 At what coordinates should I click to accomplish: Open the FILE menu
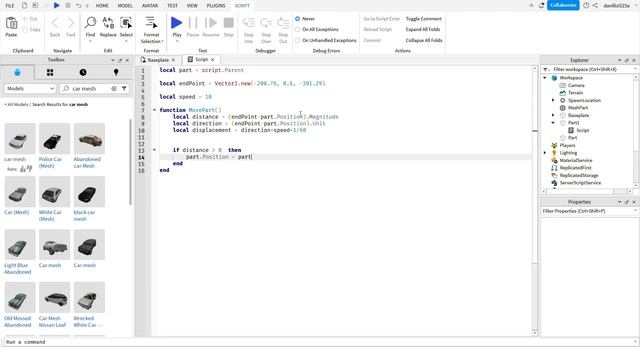click(9, 6)
